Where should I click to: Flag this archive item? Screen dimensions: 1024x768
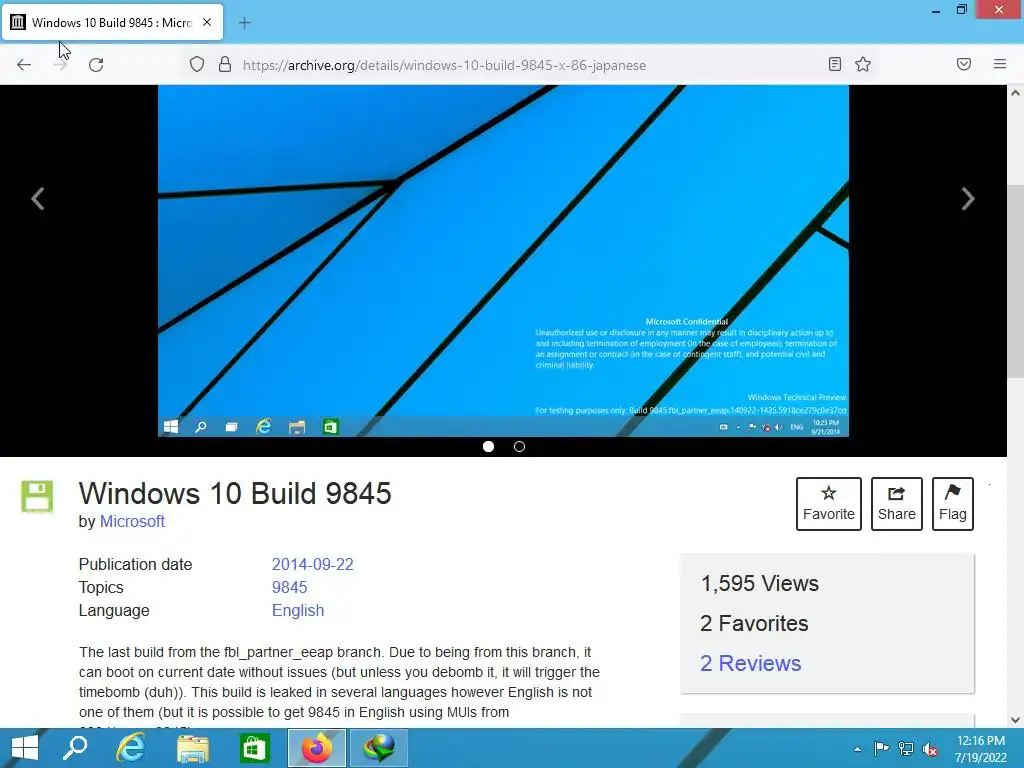point(953,504)
